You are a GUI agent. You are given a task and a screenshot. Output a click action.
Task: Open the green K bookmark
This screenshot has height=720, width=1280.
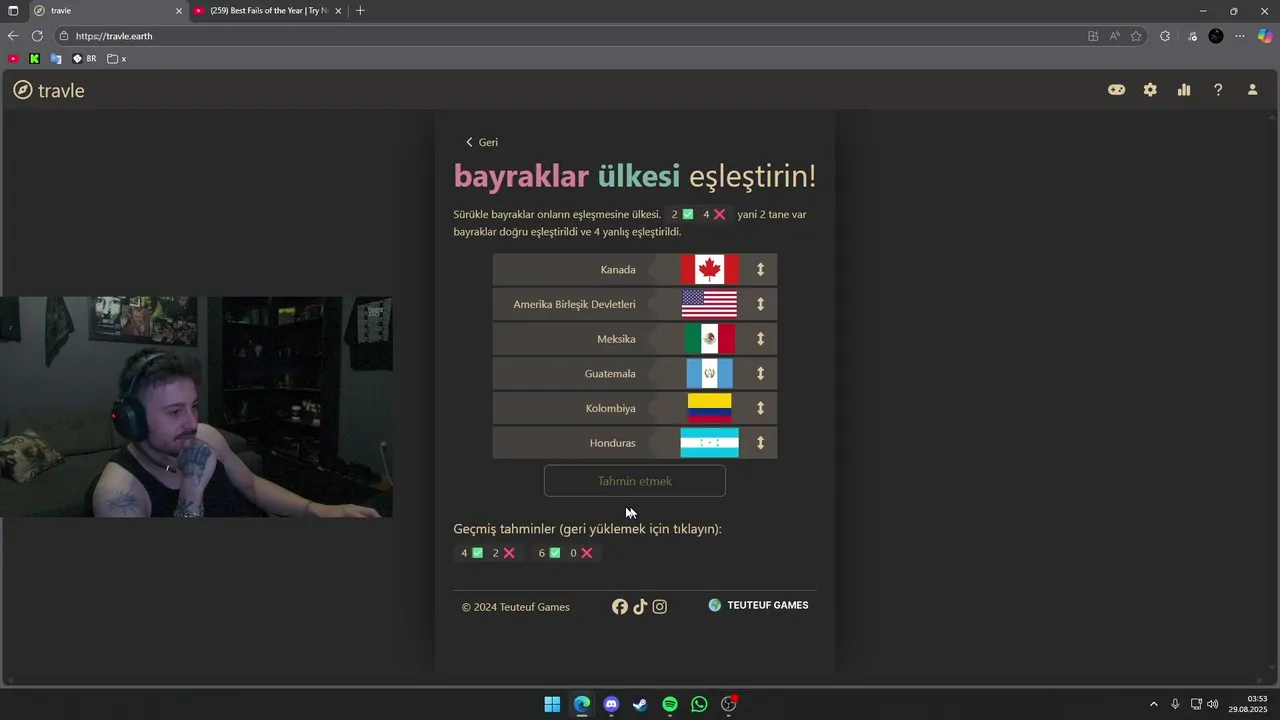pyautogui.click(x=35, y=59)
